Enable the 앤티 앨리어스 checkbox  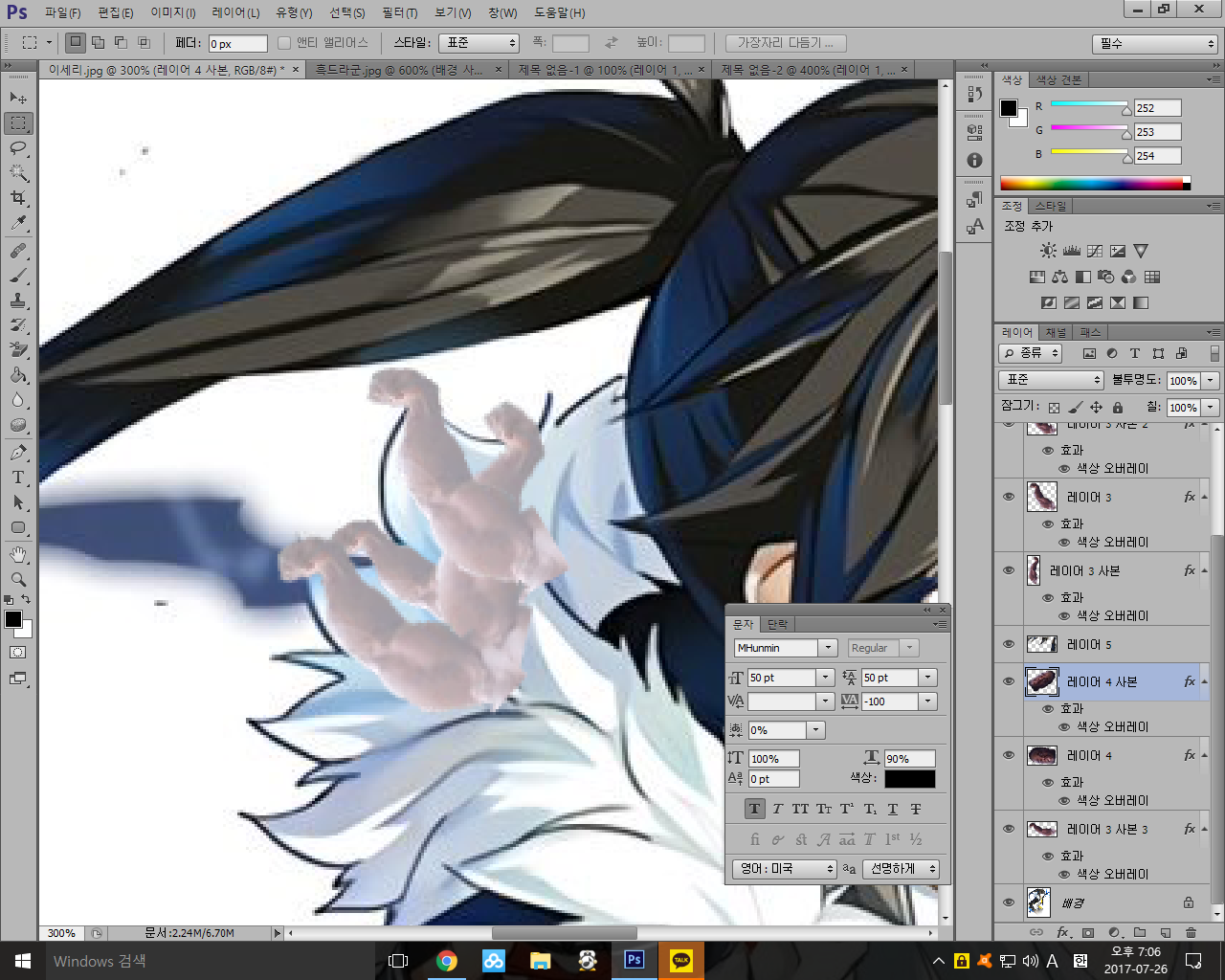[284, 43]
